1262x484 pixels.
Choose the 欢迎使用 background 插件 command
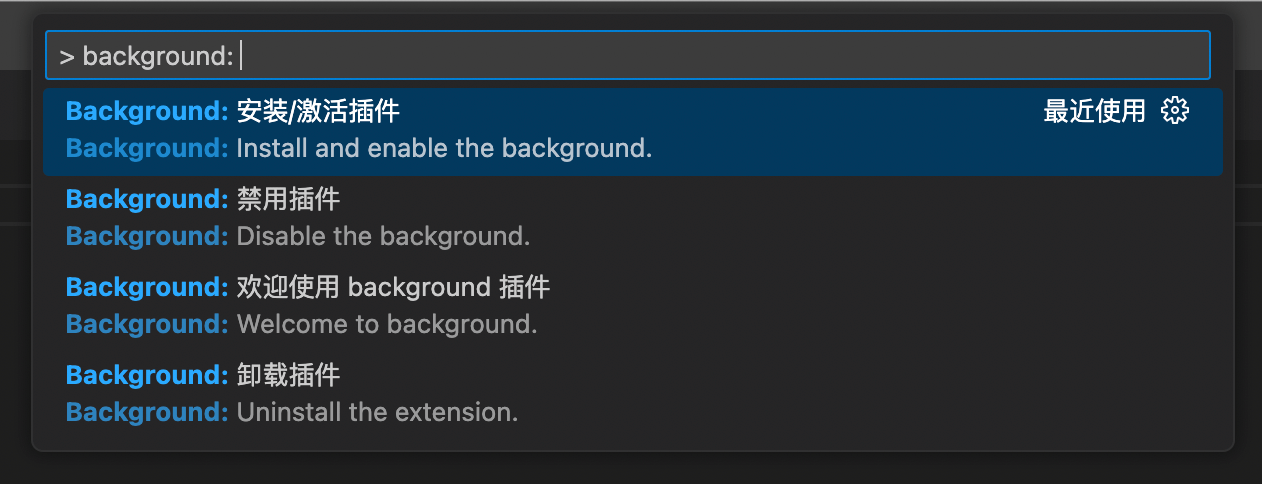pyautogui.click(x=393, y=288)
